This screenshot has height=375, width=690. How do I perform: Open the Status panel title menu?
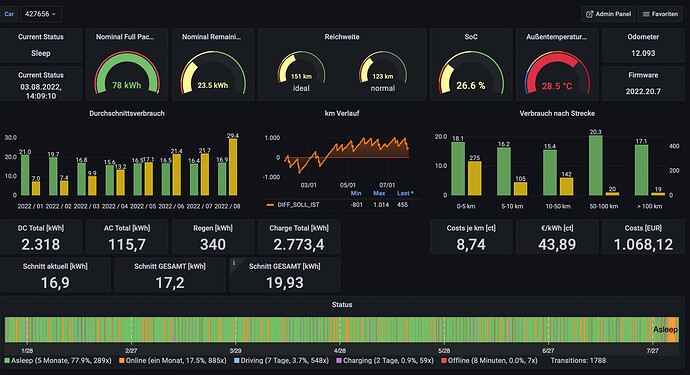342,305
